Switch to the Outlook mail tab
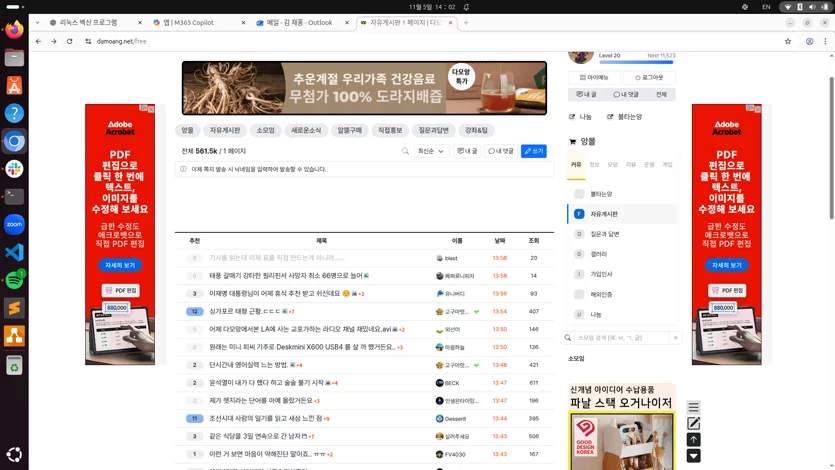 [302, 22]
